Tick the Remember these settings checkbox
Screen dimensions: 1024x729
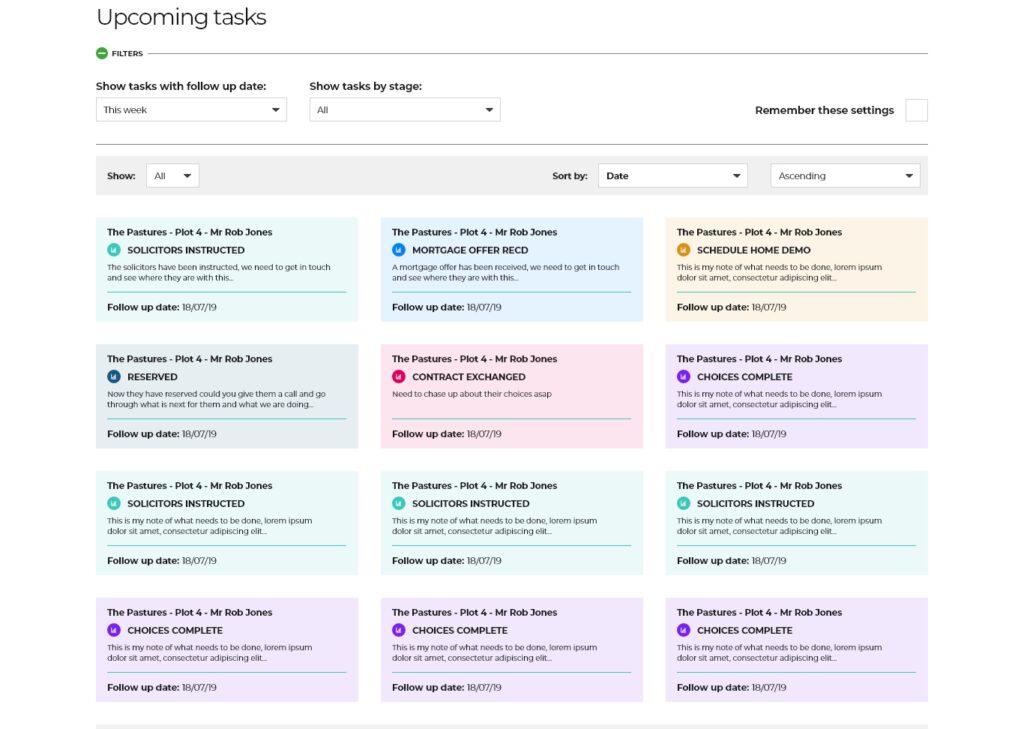pyautogui.click(x=916, y=110)
